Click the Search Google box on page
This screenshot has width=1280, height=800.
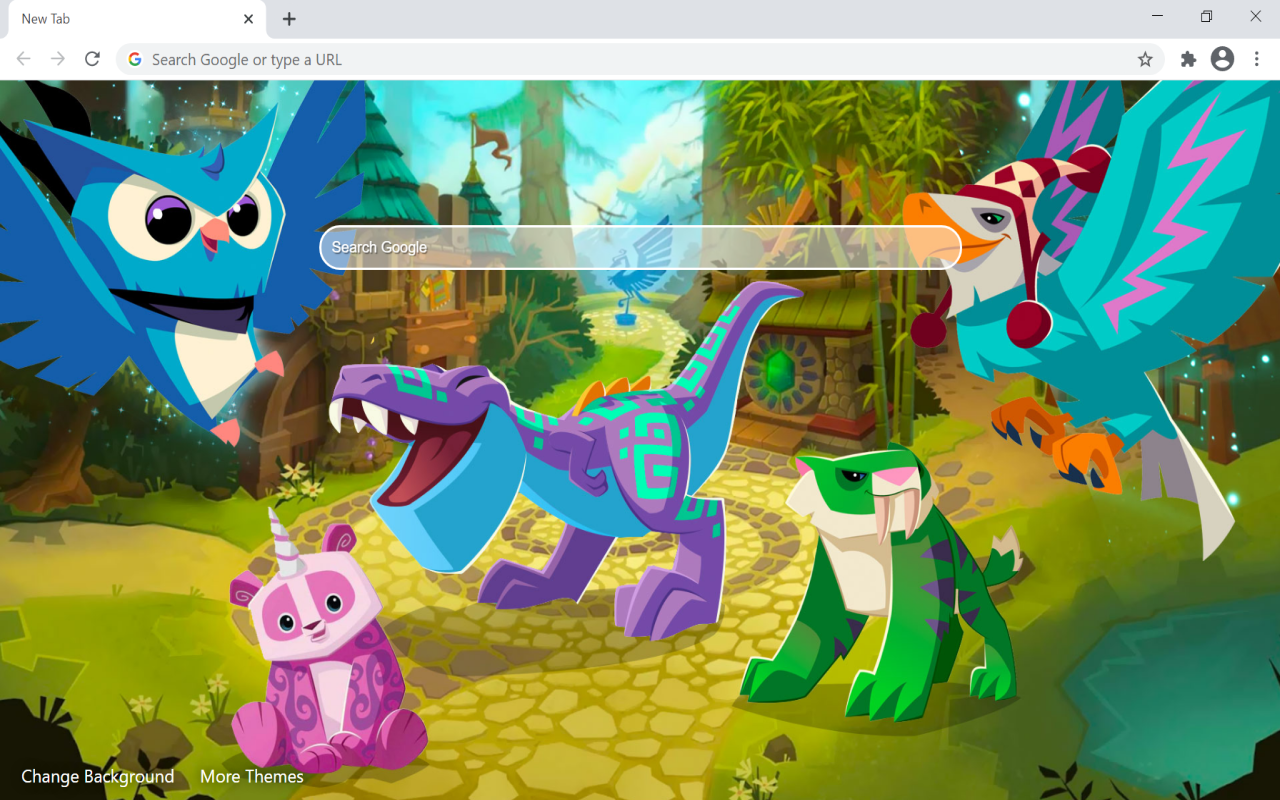pyautogui.click(x=640, y=247)
